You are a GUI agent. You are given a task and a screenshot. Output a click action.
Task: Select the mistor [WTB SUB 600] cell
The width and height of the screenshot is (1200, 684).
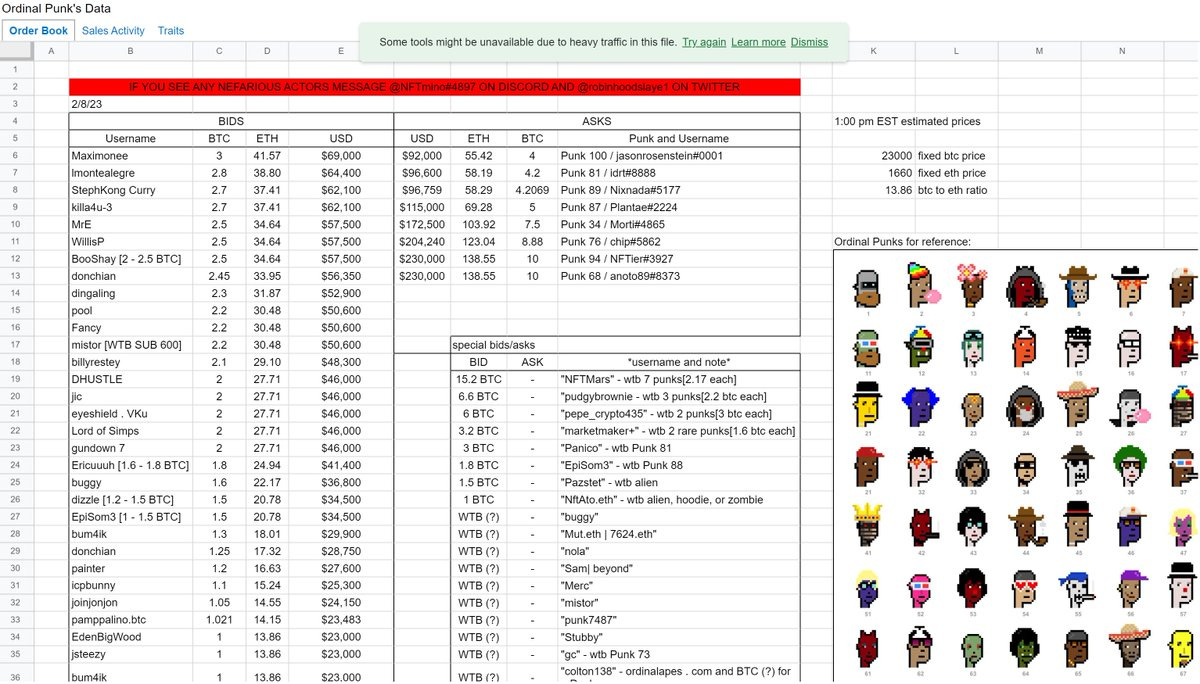(130, 345)
